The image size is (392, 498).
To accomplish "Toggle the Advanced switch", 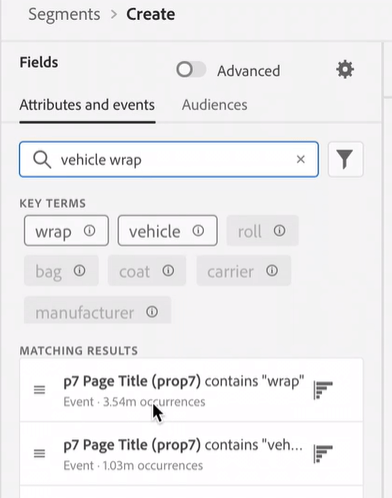I will tap(191, 70).
